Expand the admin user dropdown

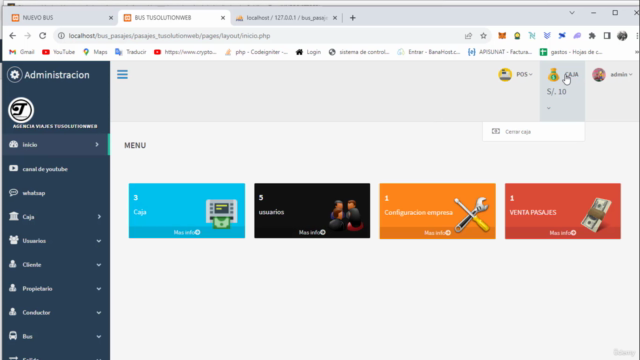pos(621,75)
